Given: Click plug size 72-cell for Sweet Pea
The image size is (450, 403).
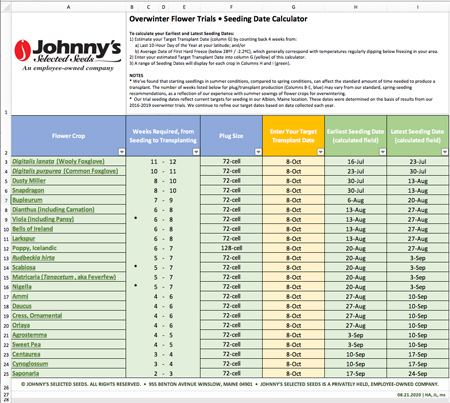Looking at the screenshot, I should (x=231, y=345).
